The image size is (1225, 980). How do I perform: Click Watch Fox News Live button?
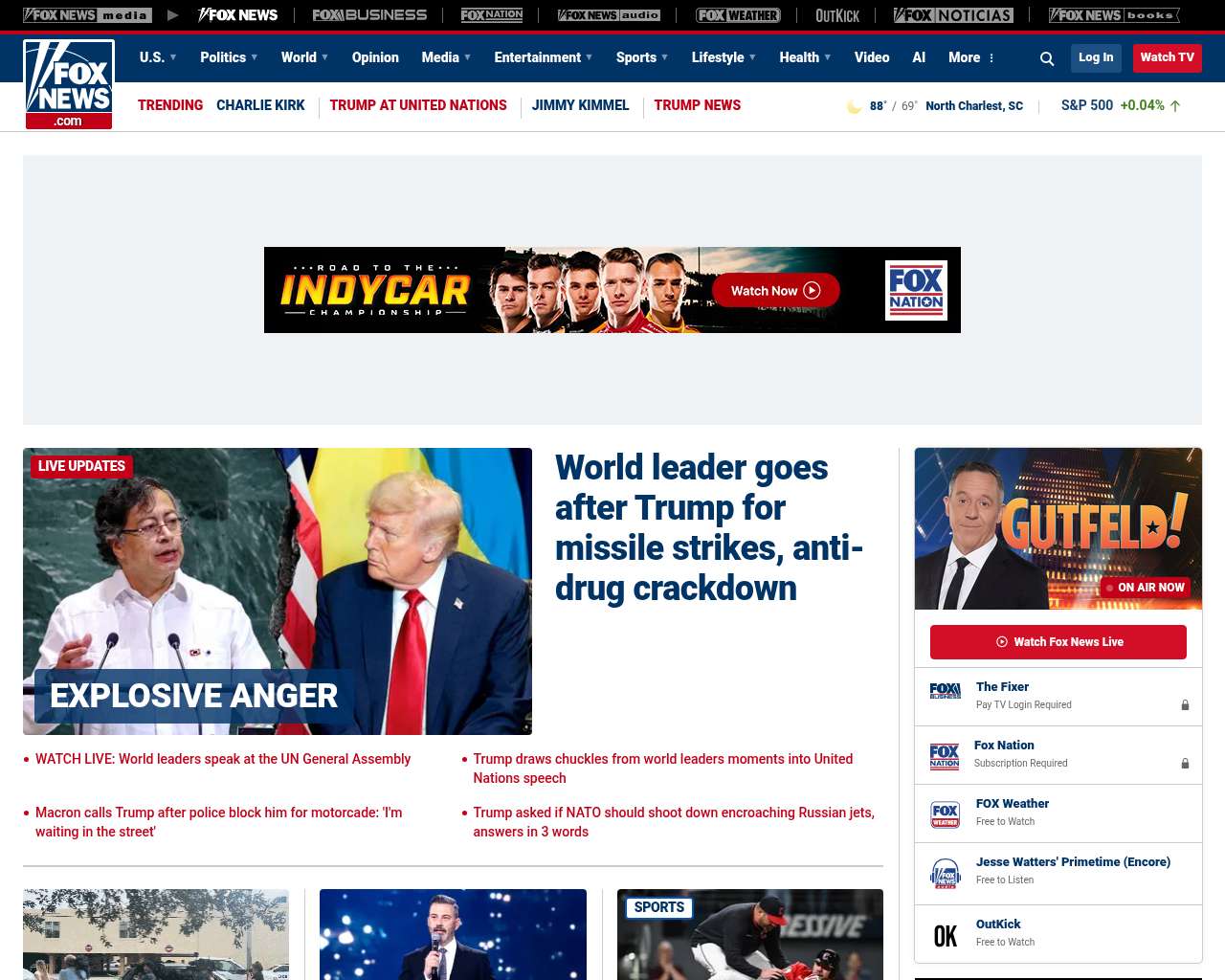point(1058,642)
